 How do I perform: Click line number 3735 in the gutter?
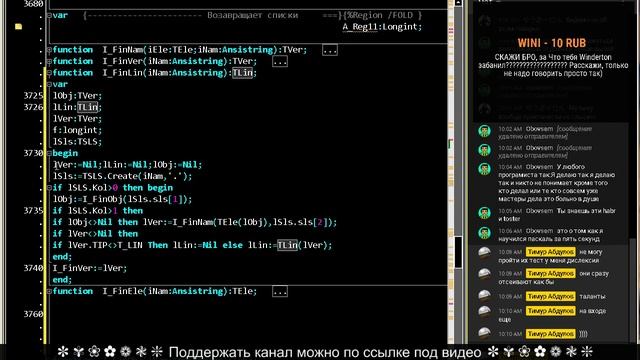tap(33, 211)
